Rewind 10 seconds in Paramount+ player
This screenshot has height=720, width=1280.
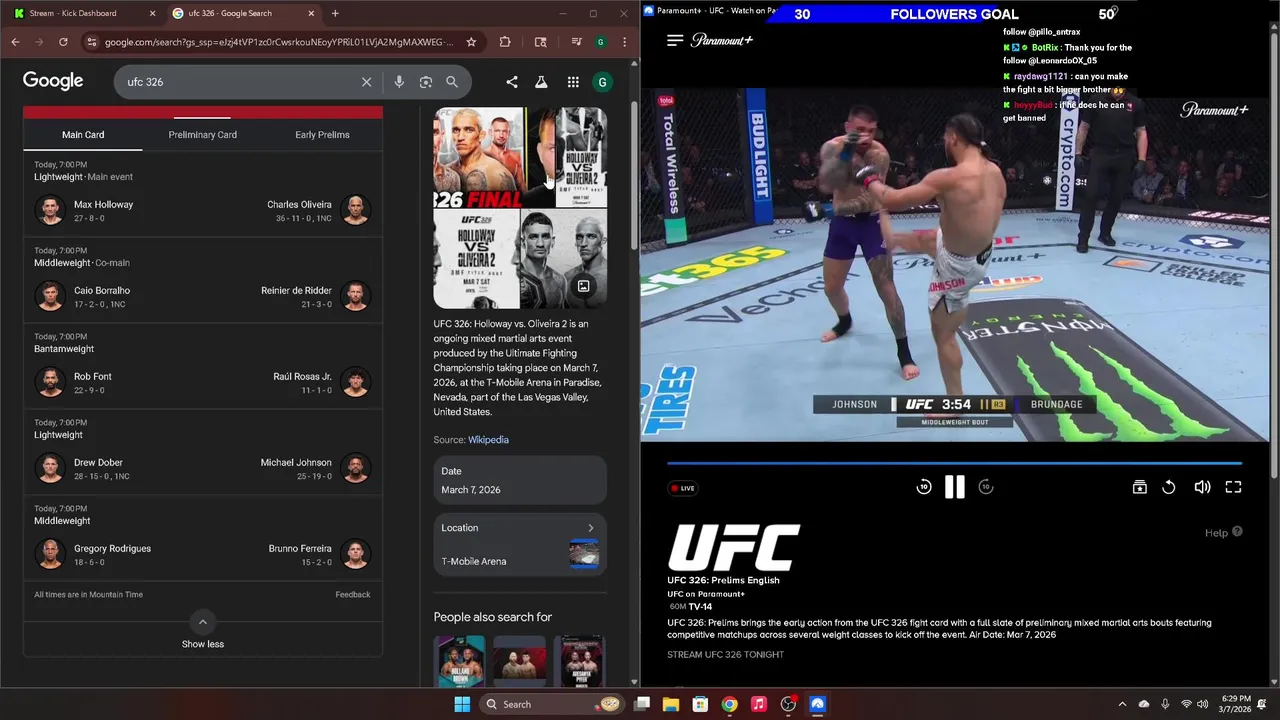coord(924,487)
